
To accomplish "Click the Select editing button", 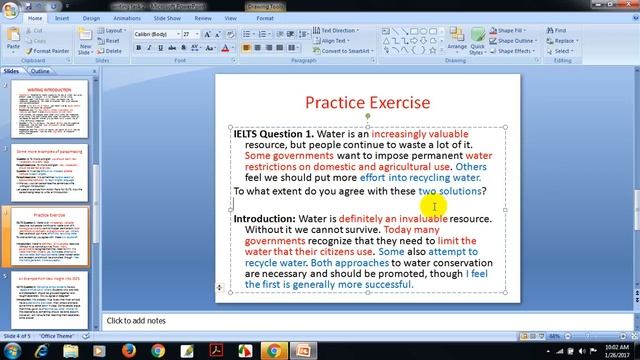I will pos(560,51).
